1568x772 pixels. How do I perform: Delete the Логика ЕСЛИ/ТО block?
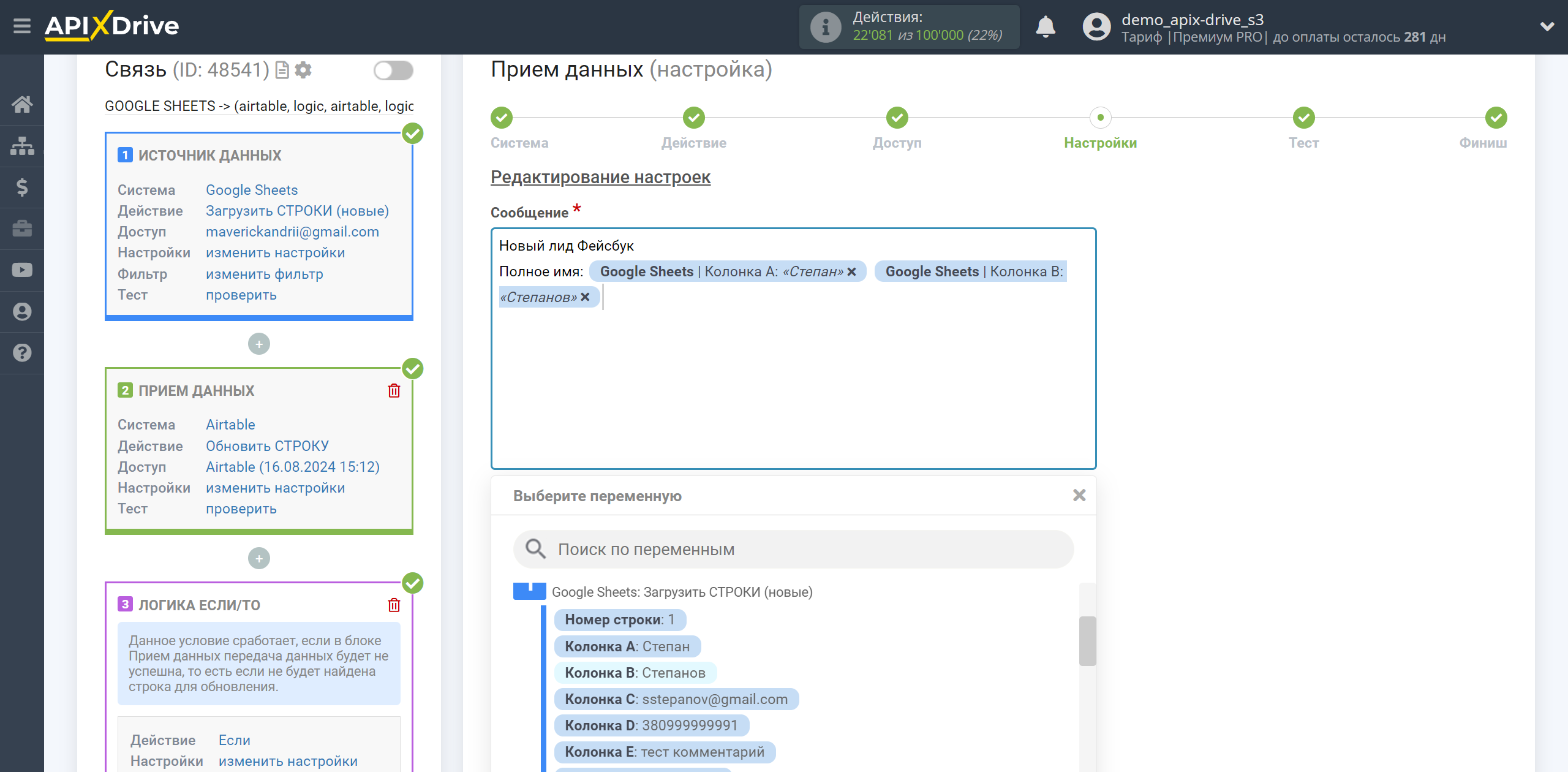(394, 605)
